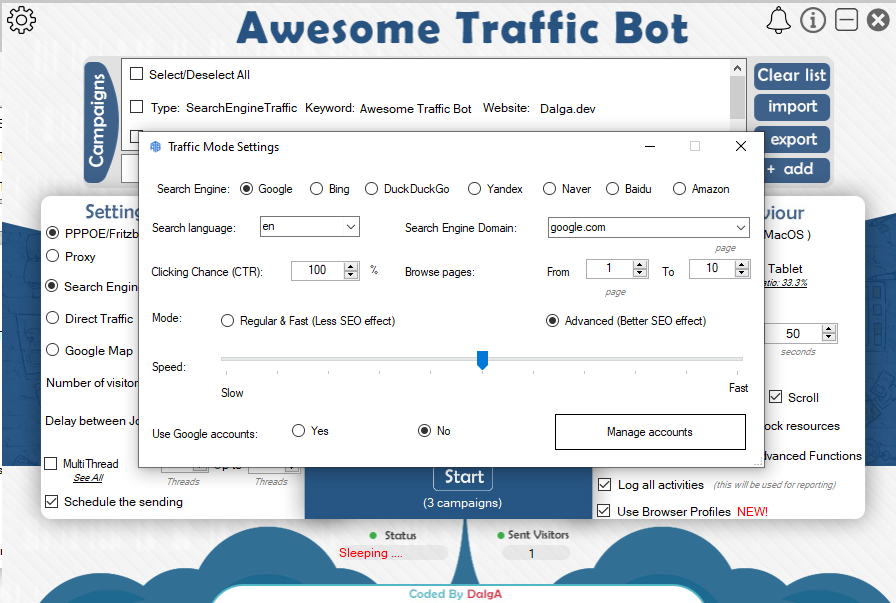This screenshot has height=603, width=896.
Task: Select DuckDuckGo as search engine
Action: [371, 189]
